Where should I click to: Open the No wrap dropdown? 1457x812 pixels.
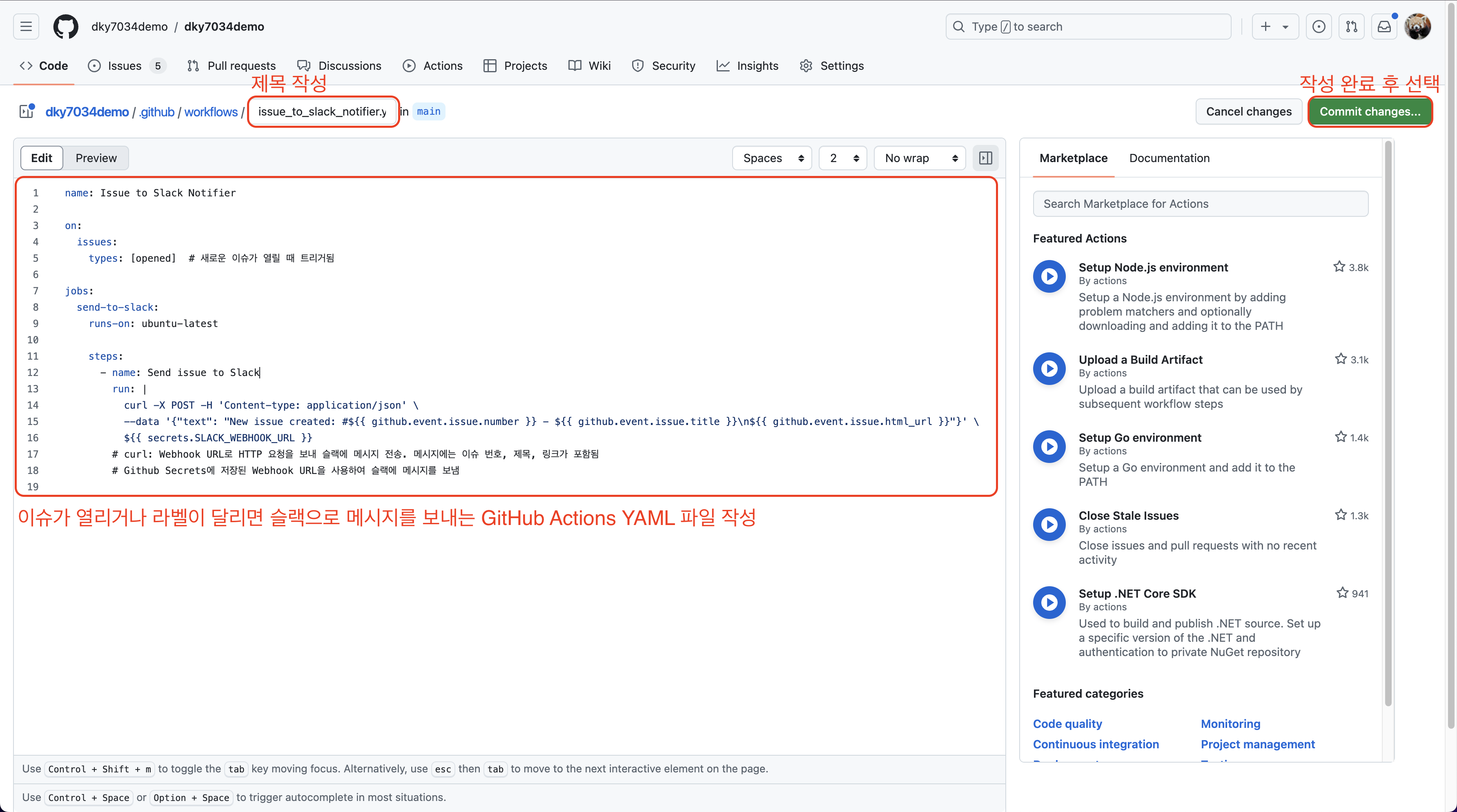920,158
